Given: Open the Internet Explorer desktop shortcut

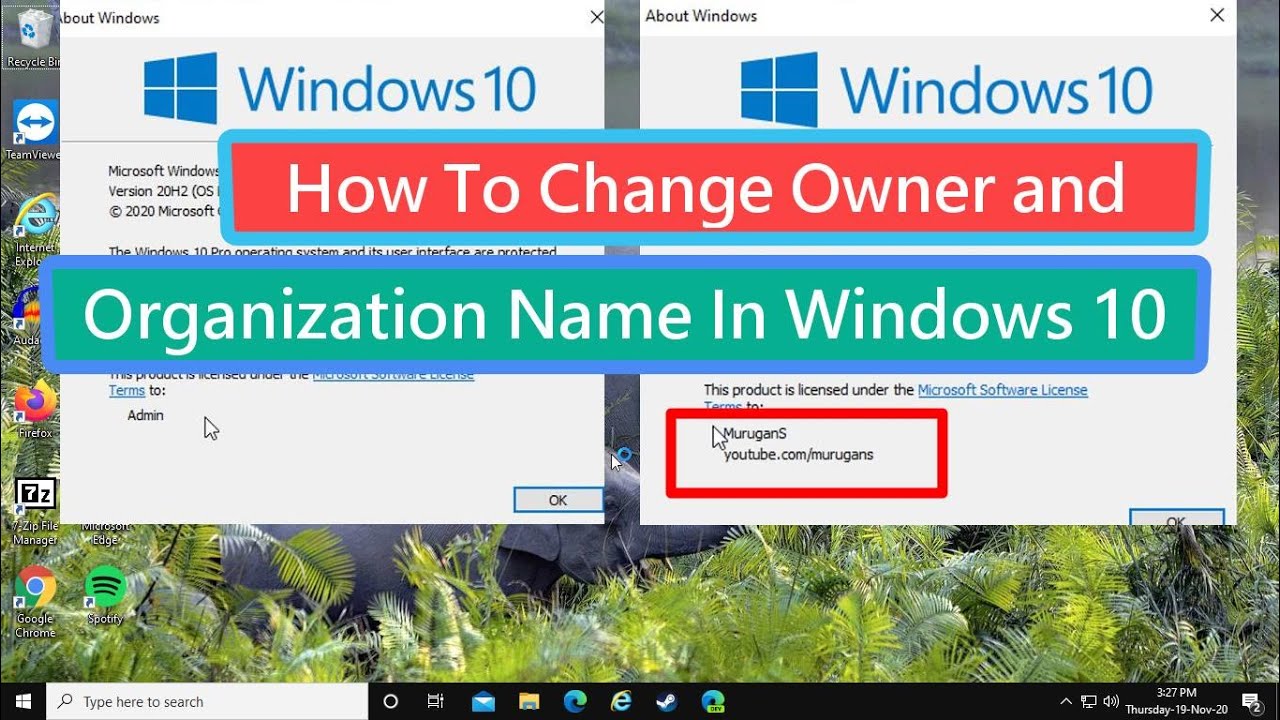Looking at the screenshot, I should tap(34, 230).
